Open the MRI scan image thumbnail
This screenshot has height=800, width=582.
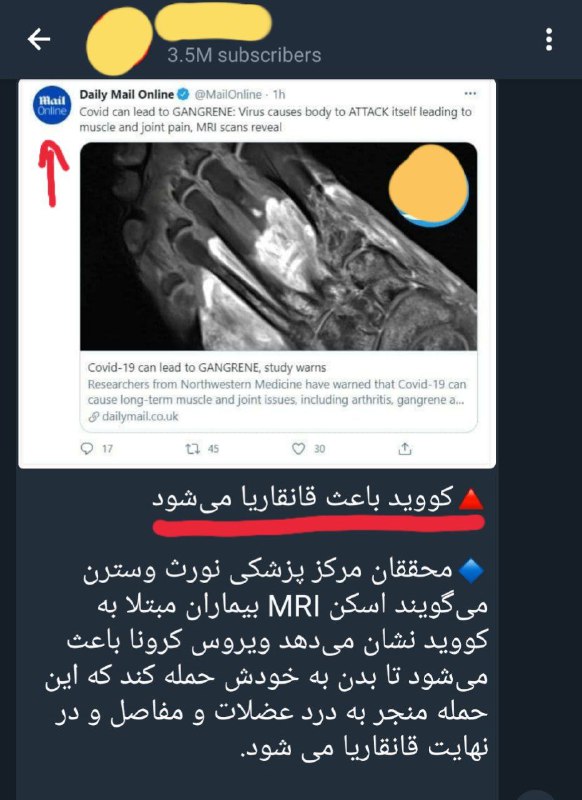click(x=279, y=246)
